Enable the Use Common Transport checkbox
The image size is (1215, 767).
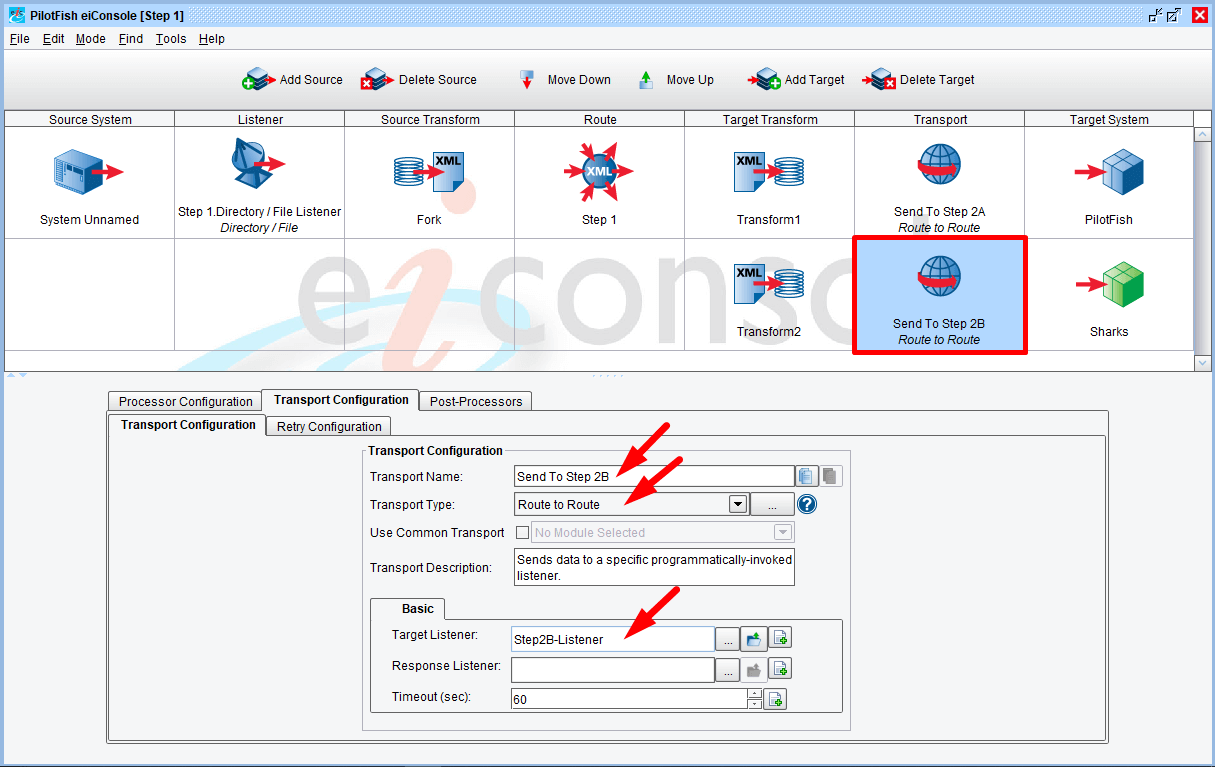click(522, 532)
